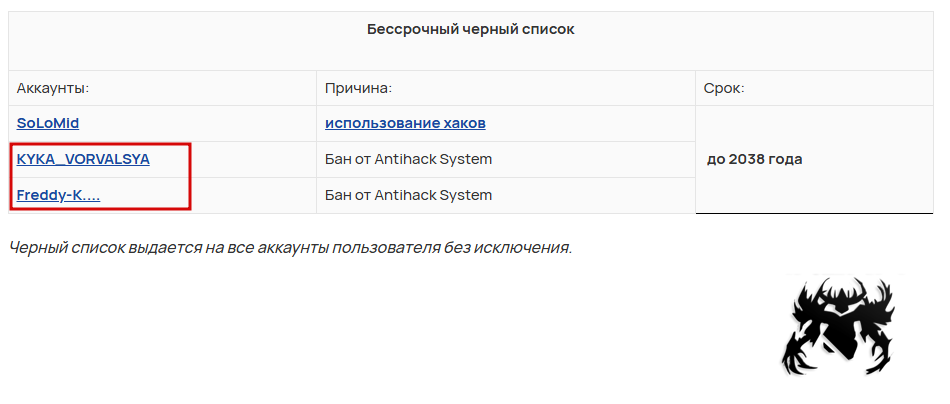Click the Antihack System reason in the KYKA_VORVALSYA row

408,159
